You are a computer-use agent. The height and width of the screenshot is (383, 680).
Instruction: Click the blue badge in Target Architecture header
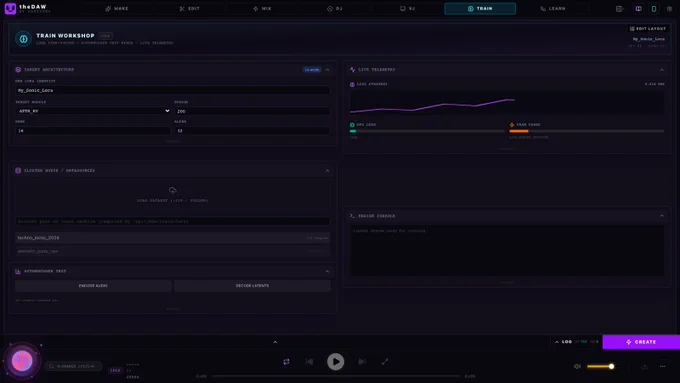coord(312,69)
